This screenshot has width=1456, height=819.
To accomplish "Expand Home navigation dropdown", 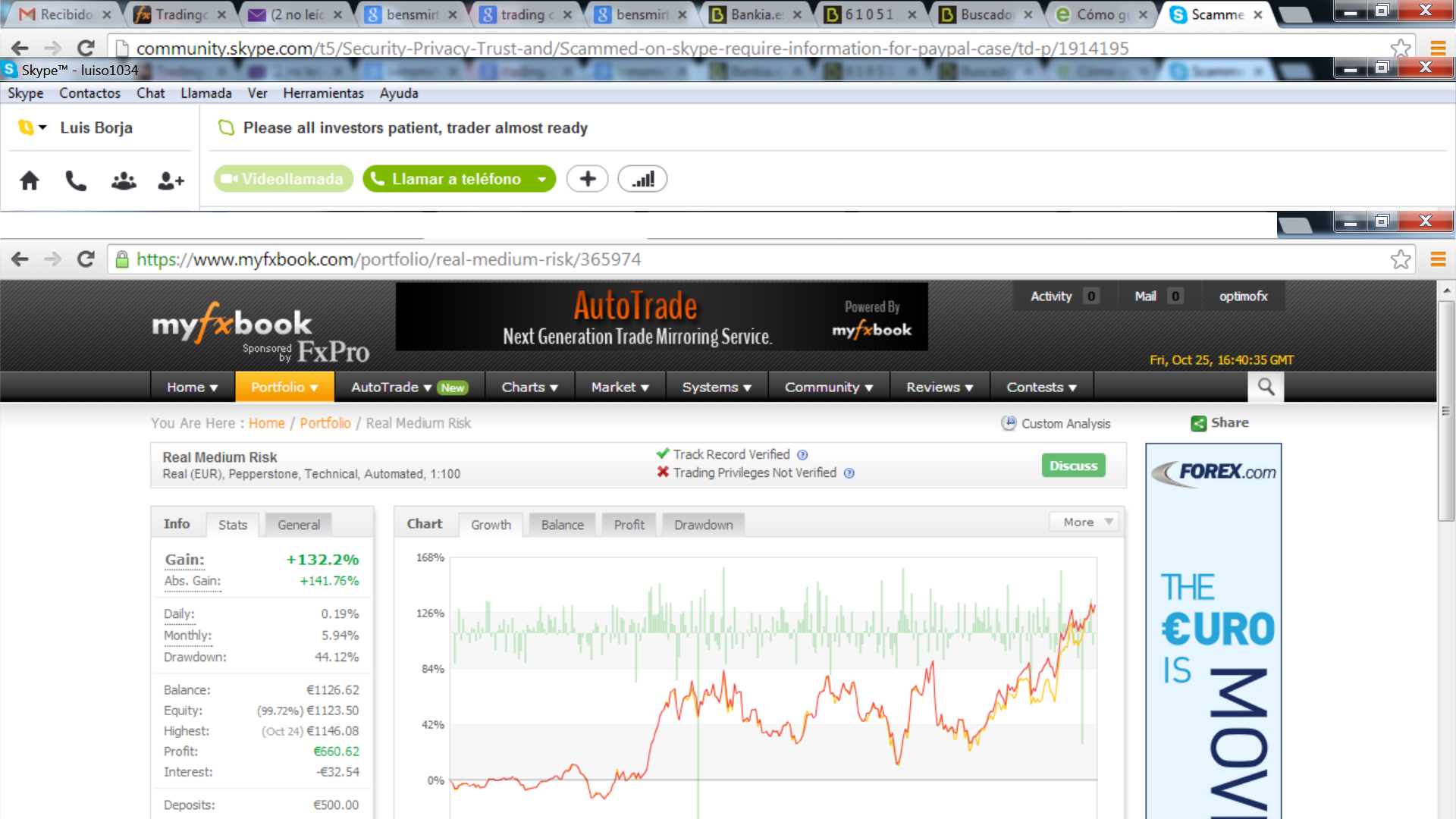I will 193,387.
